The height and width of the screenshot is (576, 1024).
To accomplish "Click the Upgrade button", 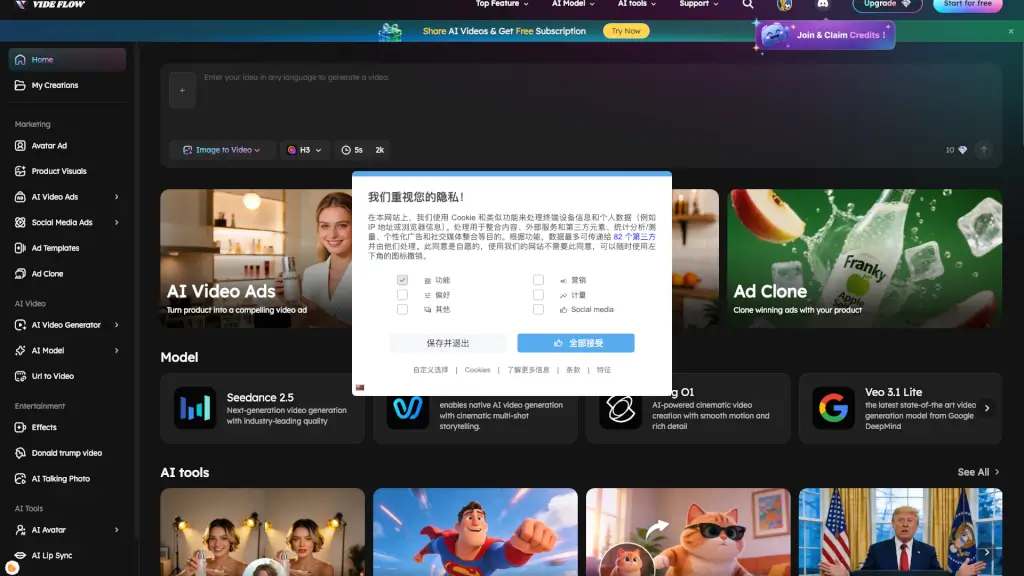I will (887, 5).
